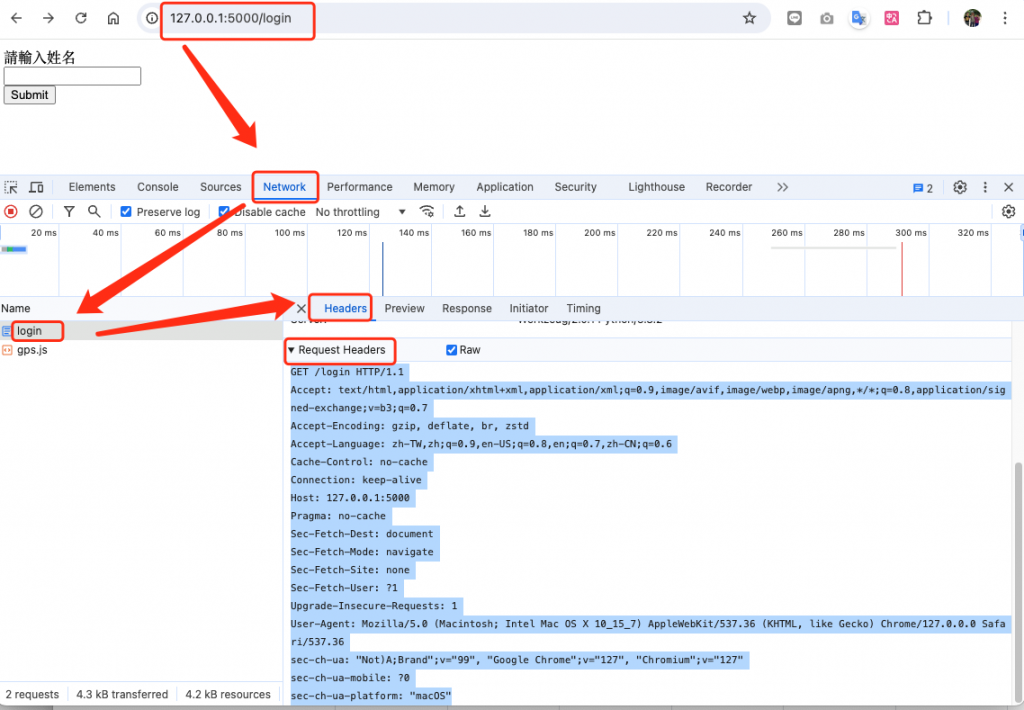Open the Recorder tab
The height and width of the screenshot is (710, 1024).
pos(729,187)
